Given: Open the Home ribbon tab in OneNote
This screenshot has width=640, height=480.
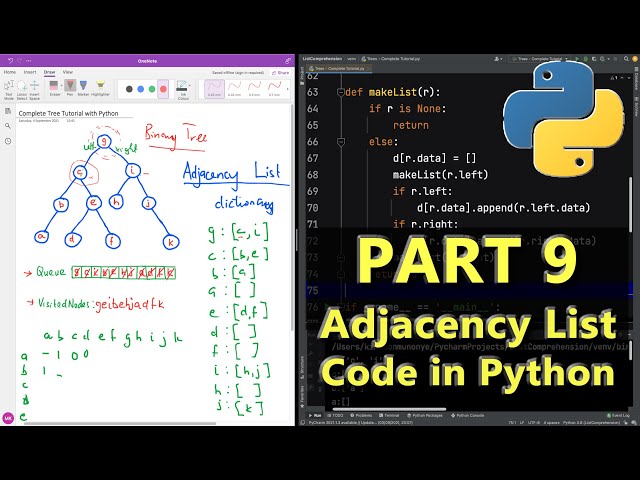Looking at the screenshot, I should point(10,72).
